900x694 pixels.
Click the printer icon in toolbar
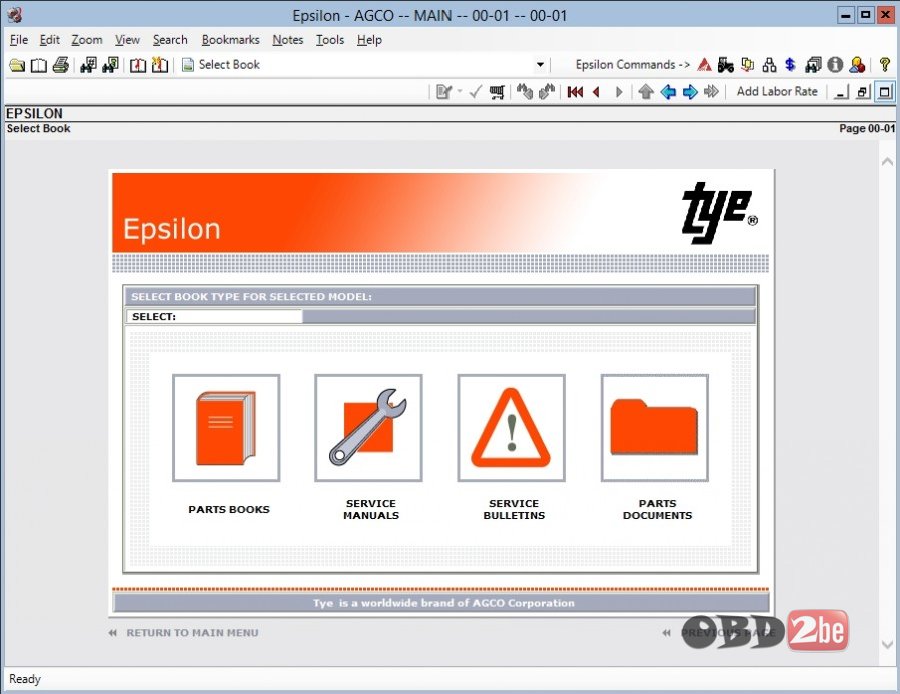pyautogui.click(x=61, y=65)
